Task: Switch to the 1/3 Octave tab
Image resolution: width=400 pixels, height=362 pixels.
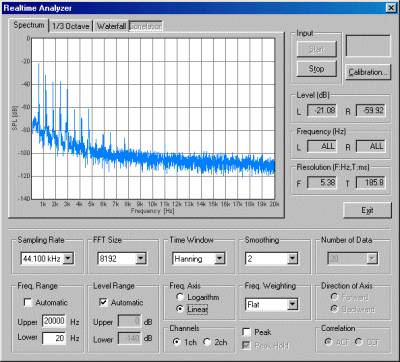Action: coord(71,26)
